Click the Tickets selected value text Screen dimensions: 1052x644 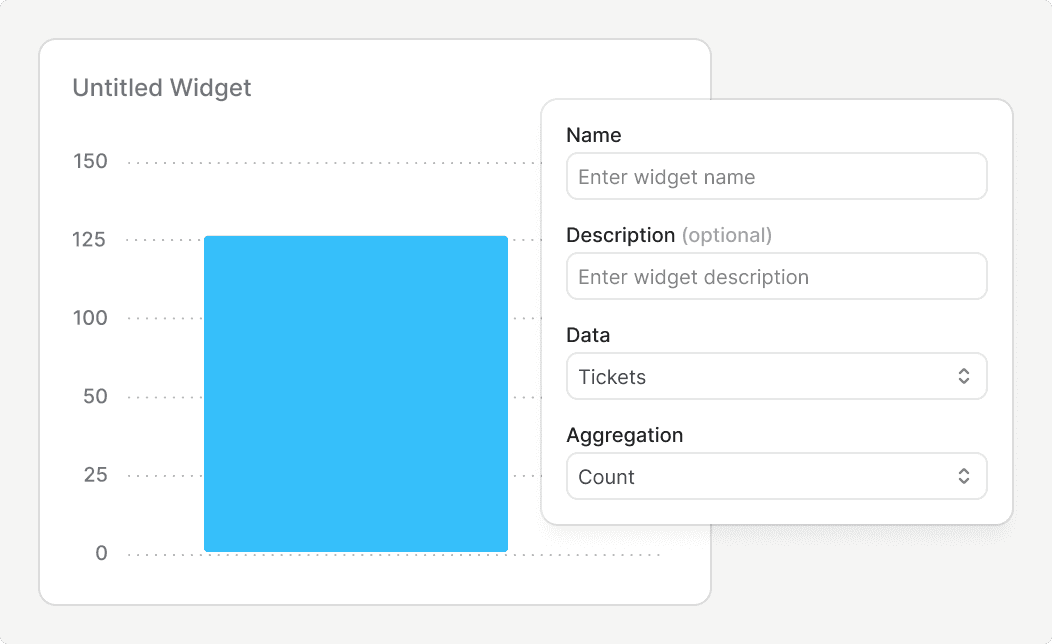click(612, 377)
